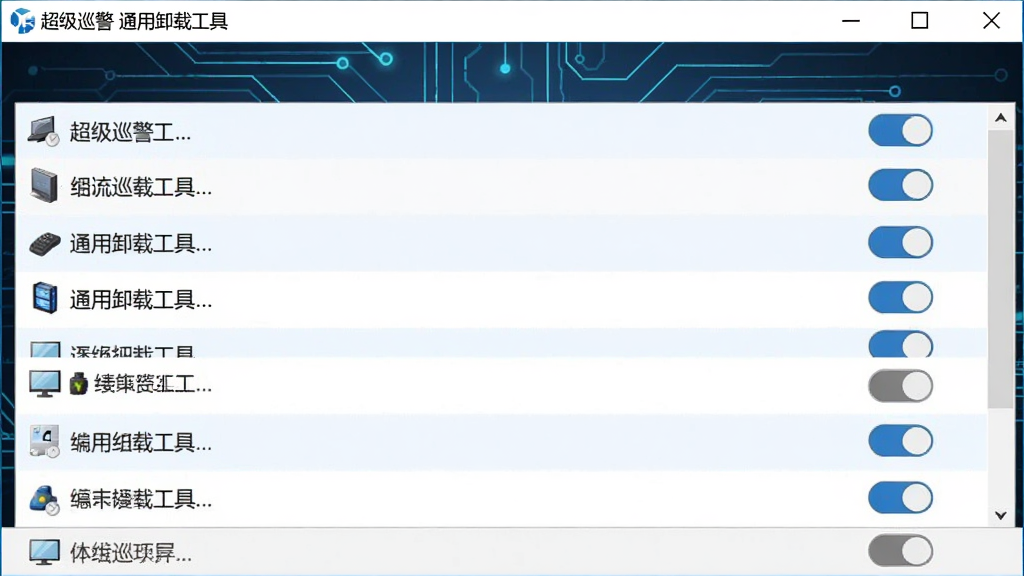Click the laptop icon beside 超级巡警工...

click(x=43, y=131)
